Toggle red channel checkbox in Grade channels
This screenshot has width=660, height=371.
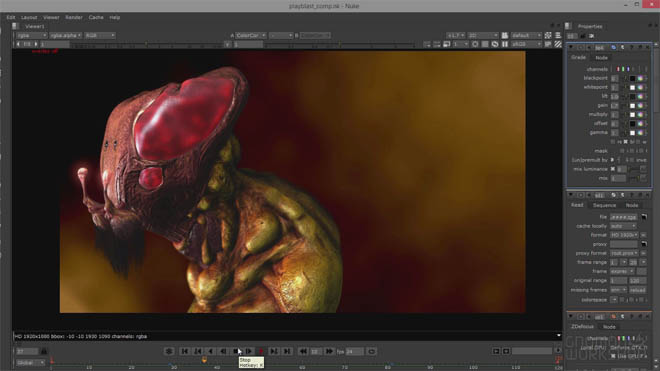coord(618,69)
